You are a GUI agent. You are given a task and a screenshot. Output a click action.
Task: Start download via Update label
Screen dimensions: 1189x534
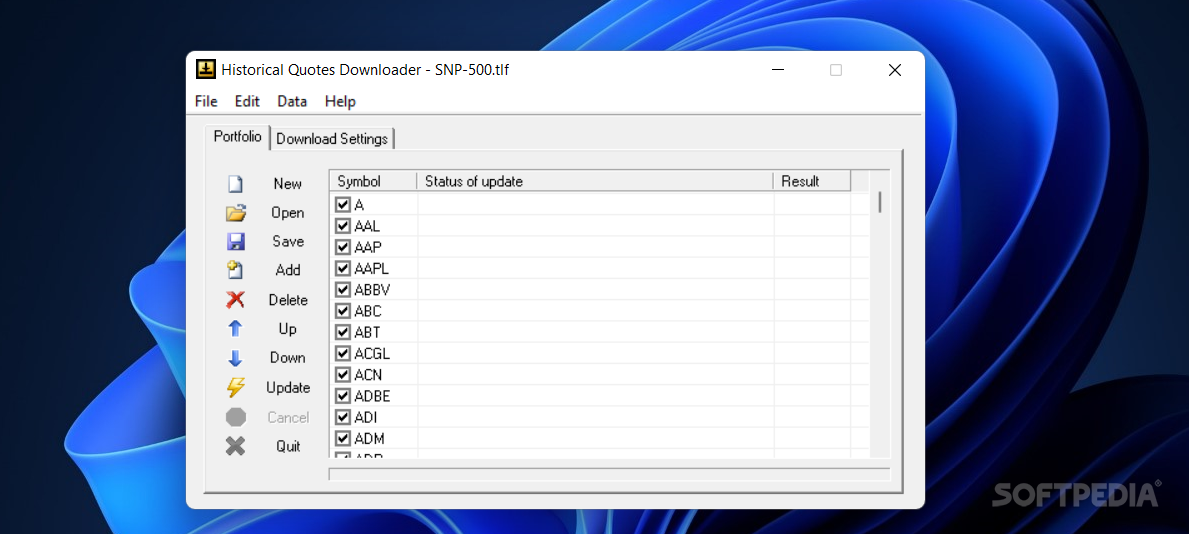tap(288, 388)
